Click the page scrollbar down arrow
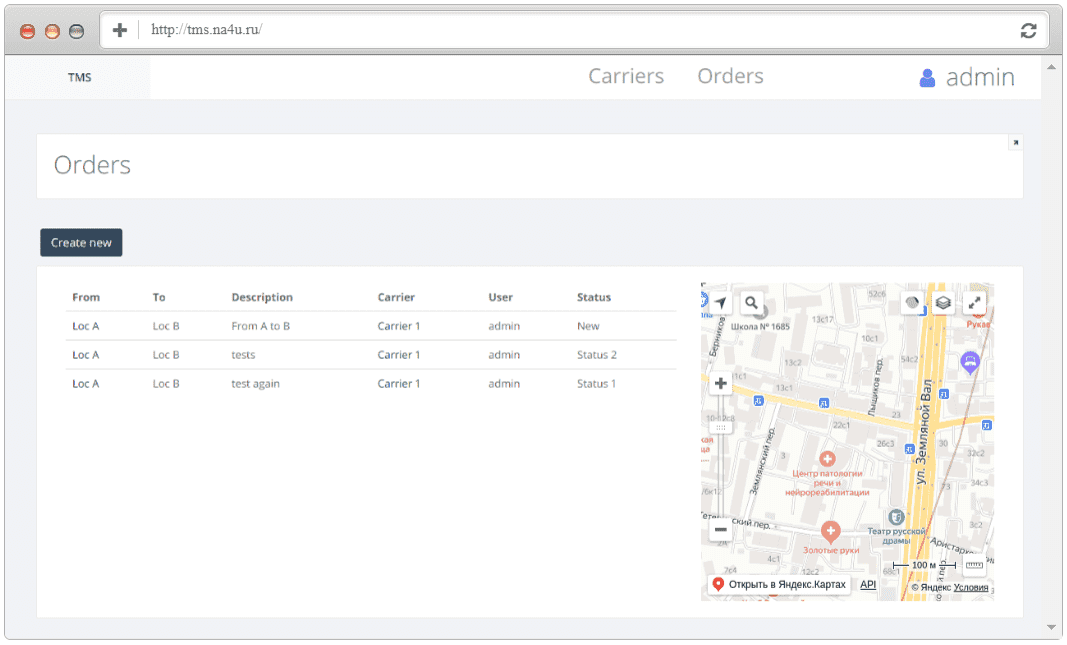The image size is (1067, 645). coord(1051,627)
